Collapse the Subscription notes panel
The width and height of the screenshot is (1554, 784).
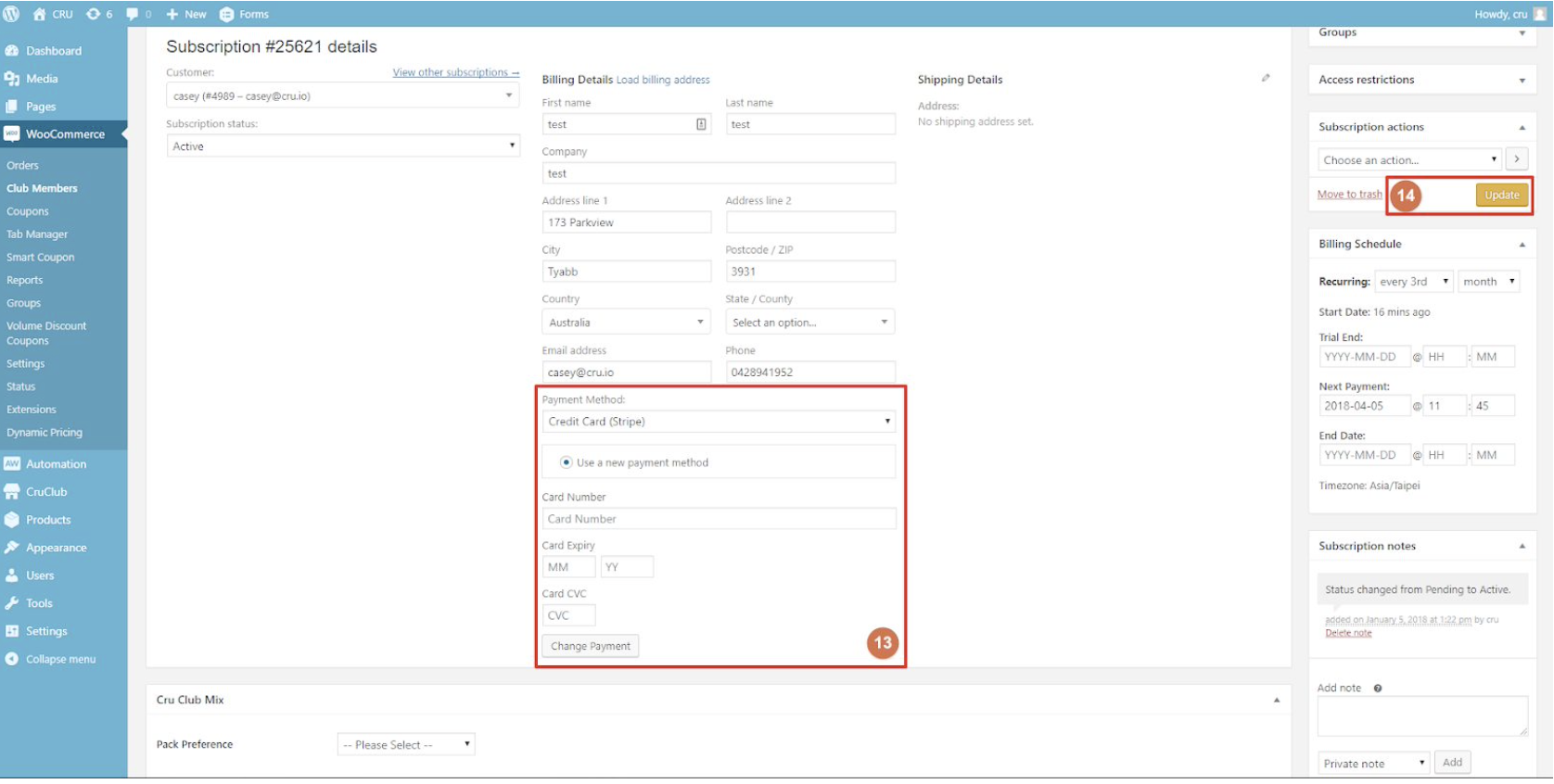click(x=1522, y=546)
